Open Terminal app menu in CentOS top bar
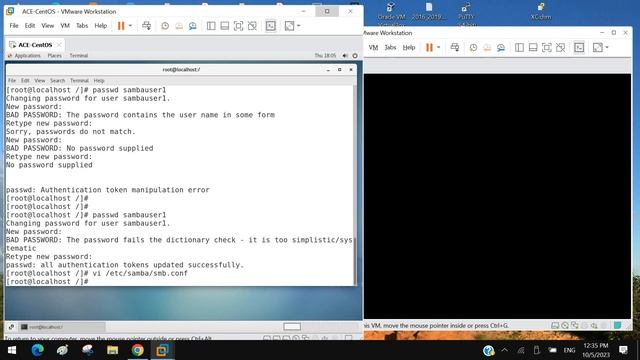 (78, 56)
